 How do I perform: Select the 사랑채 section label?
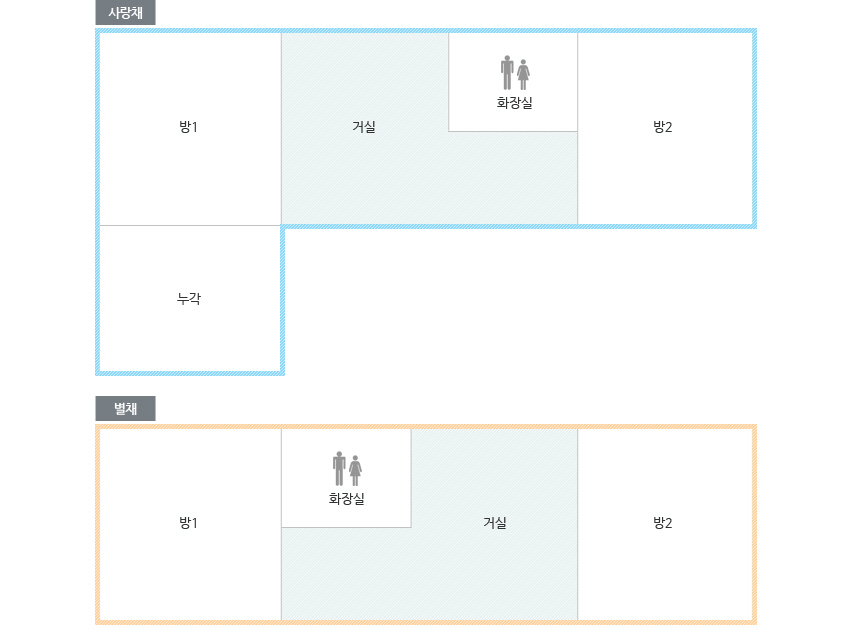coord(126,12)
